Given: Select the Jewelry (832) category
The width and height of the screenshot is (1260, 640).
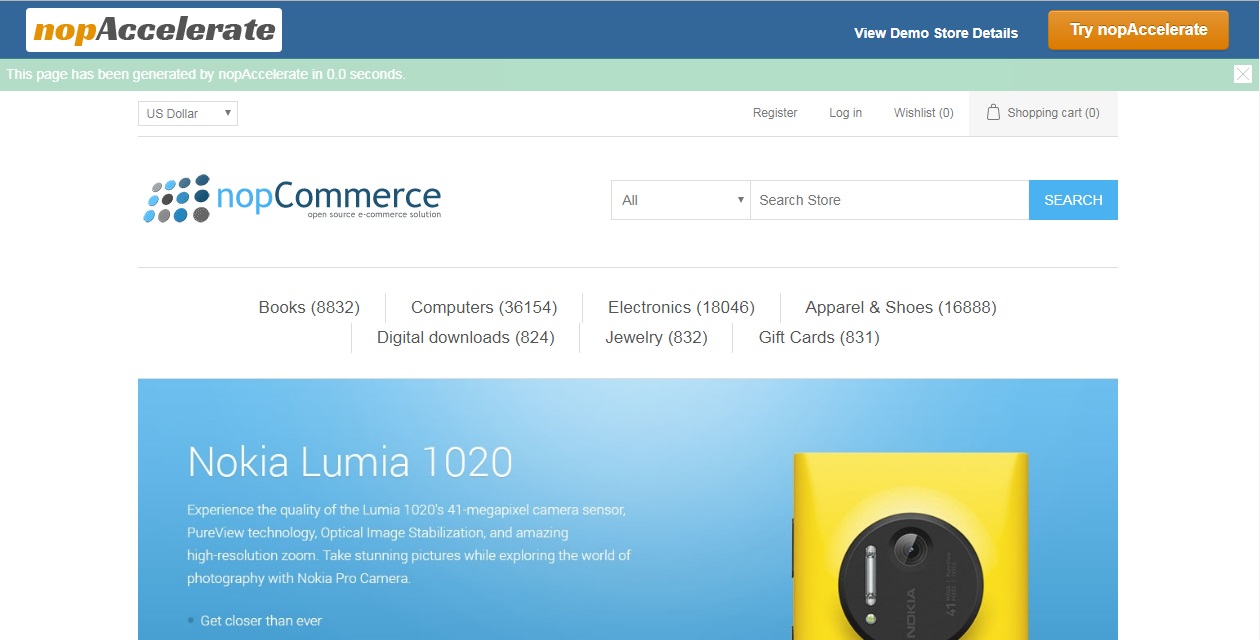Looking at the screenshot, I should point(656,337).
